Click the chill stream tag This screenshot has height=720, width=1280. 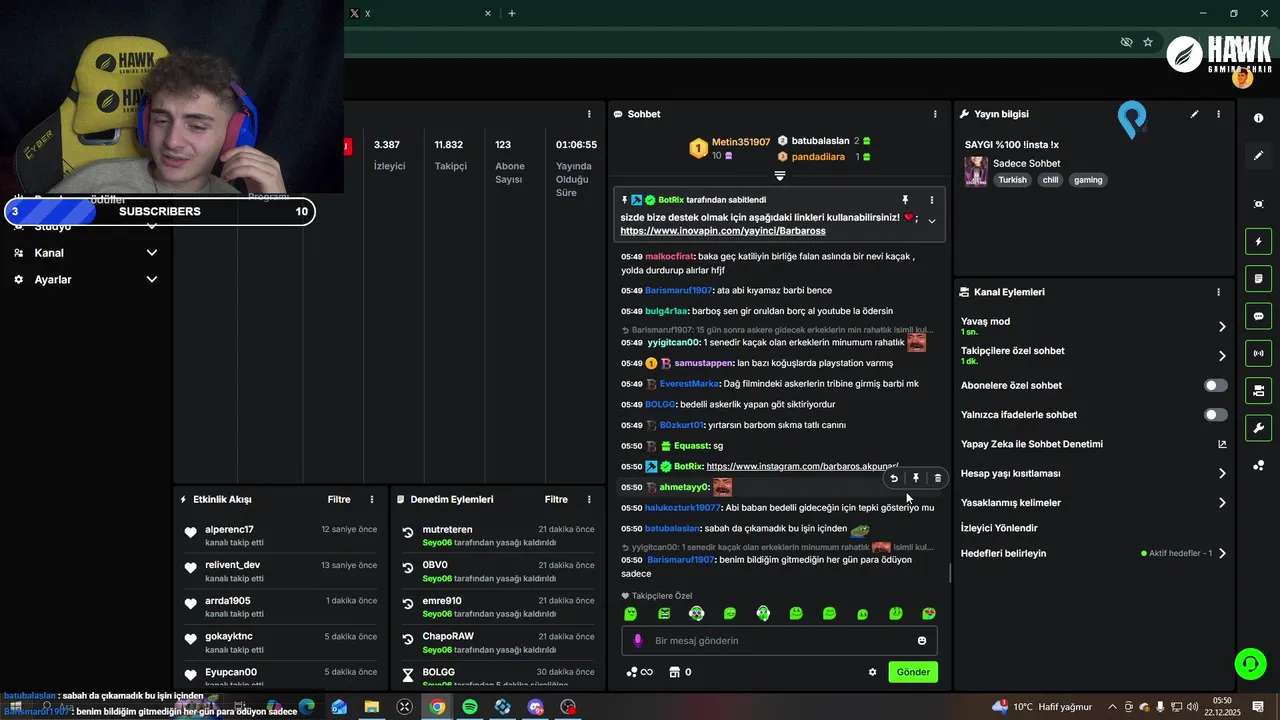tap(1050, 180)
